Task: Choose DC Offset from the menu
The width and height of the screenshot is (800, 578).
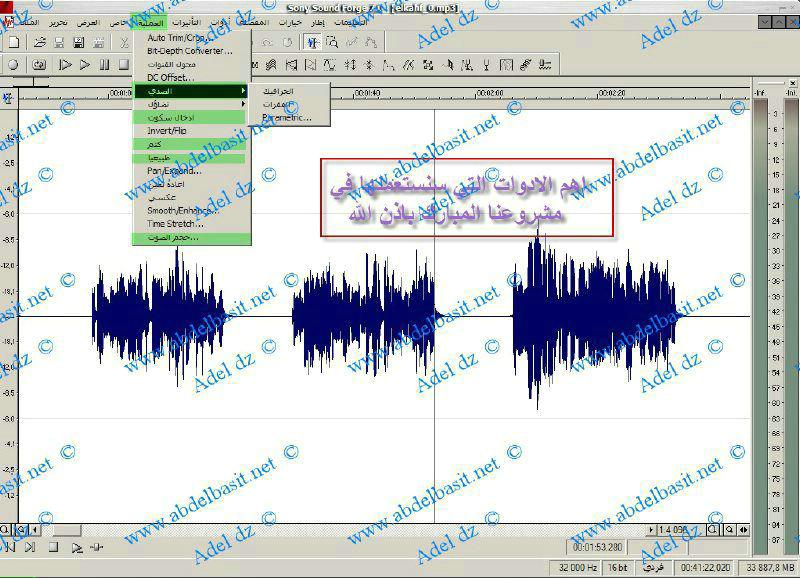Action: tap(170, 78)
